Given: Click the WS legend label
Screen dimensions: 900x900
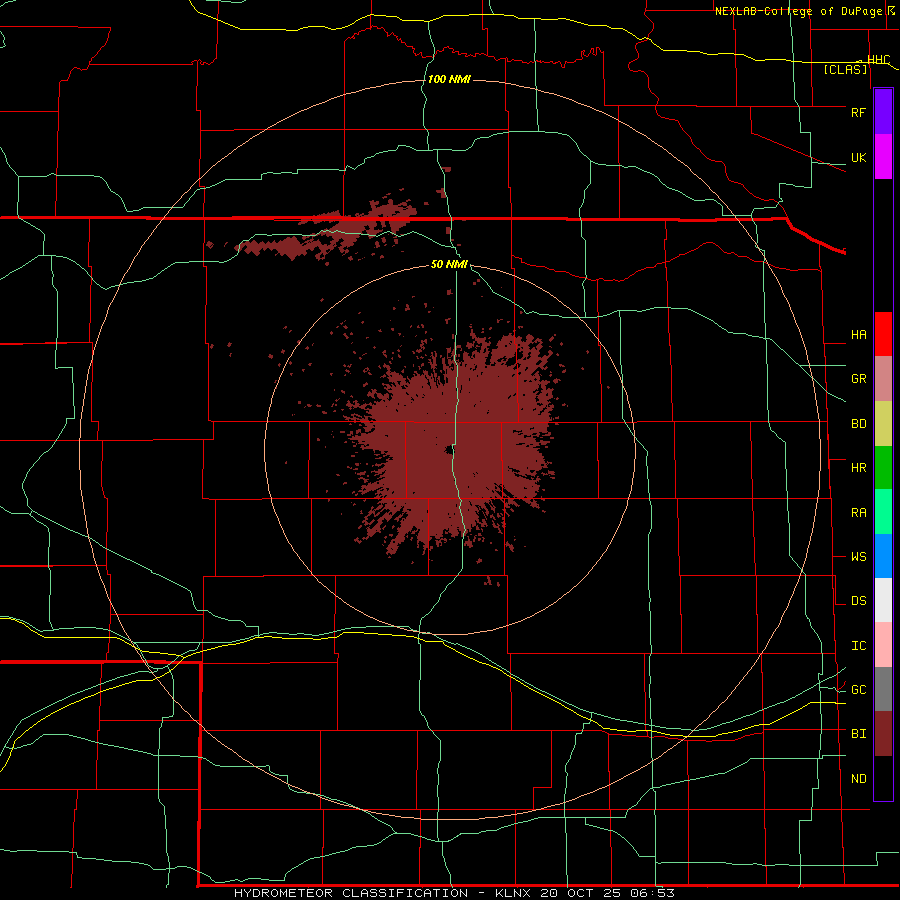Looking at the screenshot, I should pyautogui.click(x=858, y=557).
